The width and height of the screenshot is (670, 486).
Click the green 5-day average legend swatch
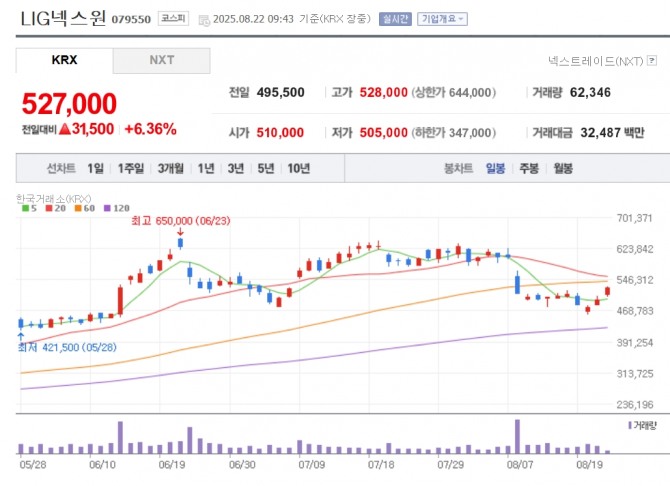(x=25, y=208)
